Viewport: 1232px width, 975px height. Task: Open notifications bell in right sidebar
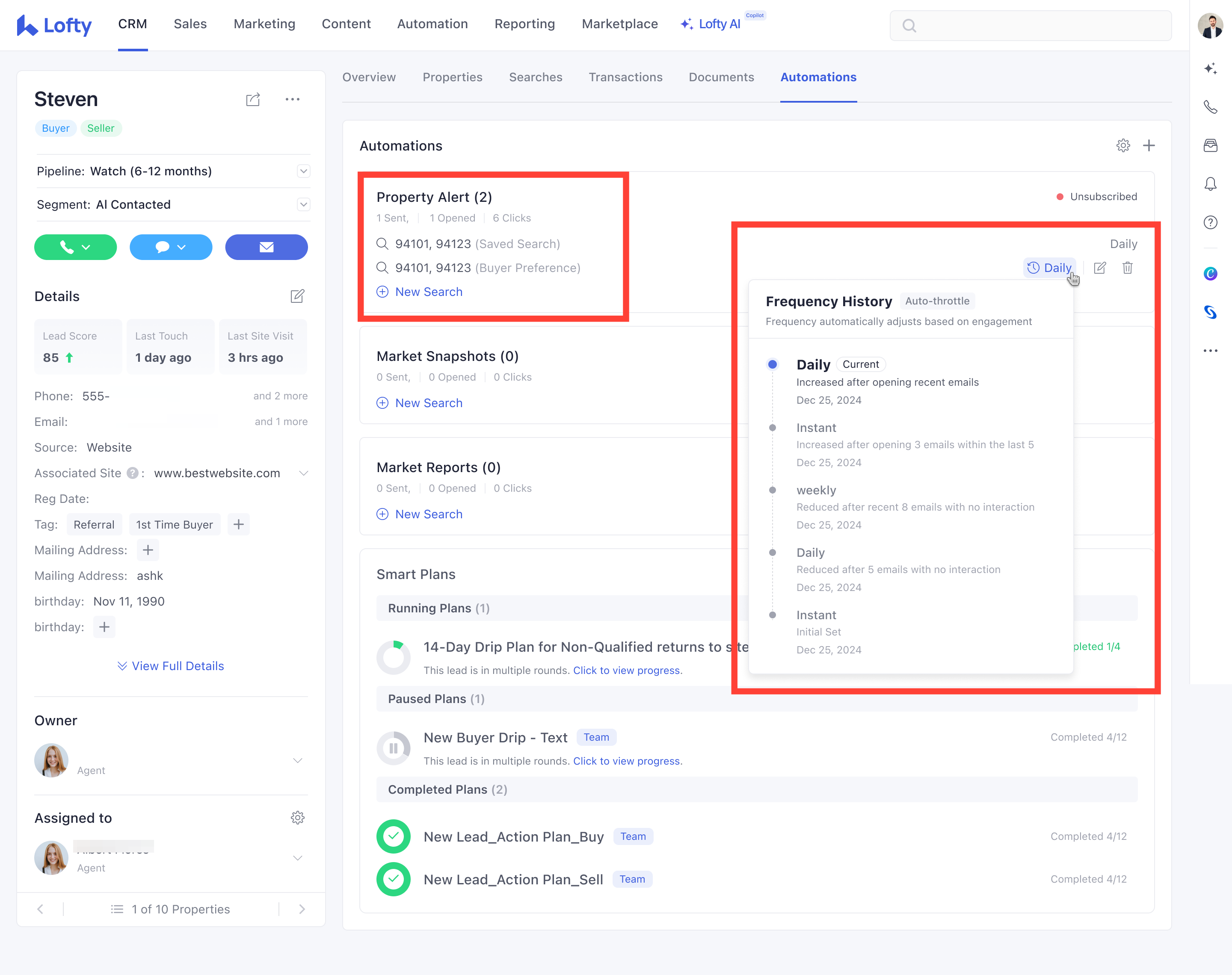click(x=1210, y=184)
